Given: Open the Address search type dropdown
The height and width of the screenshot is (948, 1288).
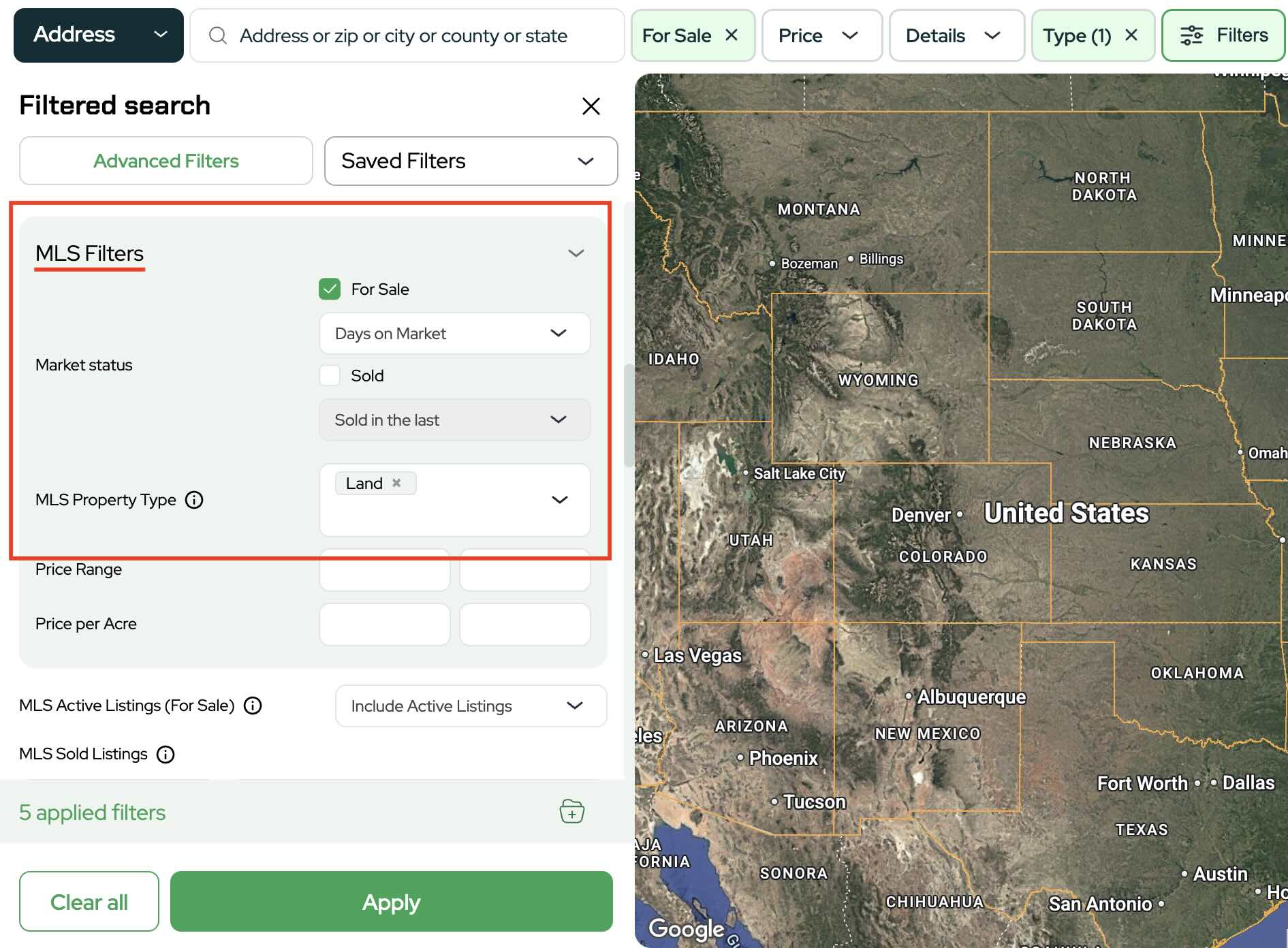Looking at the screenshot, I should point(99,35).
